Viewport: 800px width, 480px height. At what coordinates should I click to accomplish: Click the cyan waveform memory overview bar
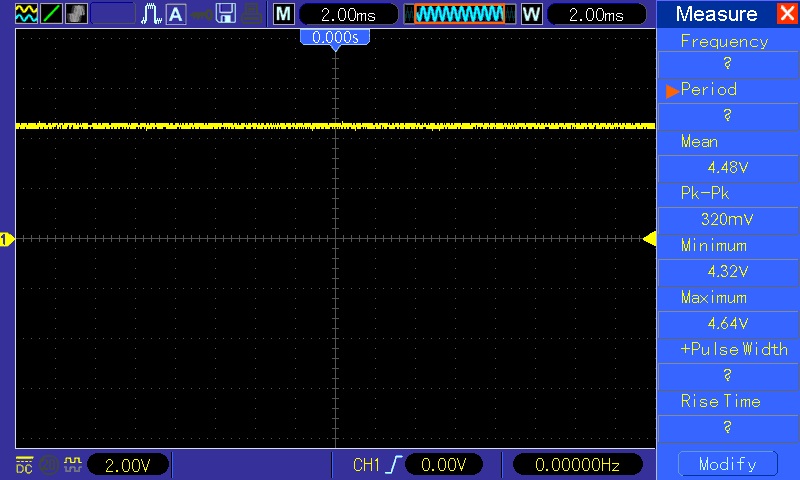pos(460,14)
